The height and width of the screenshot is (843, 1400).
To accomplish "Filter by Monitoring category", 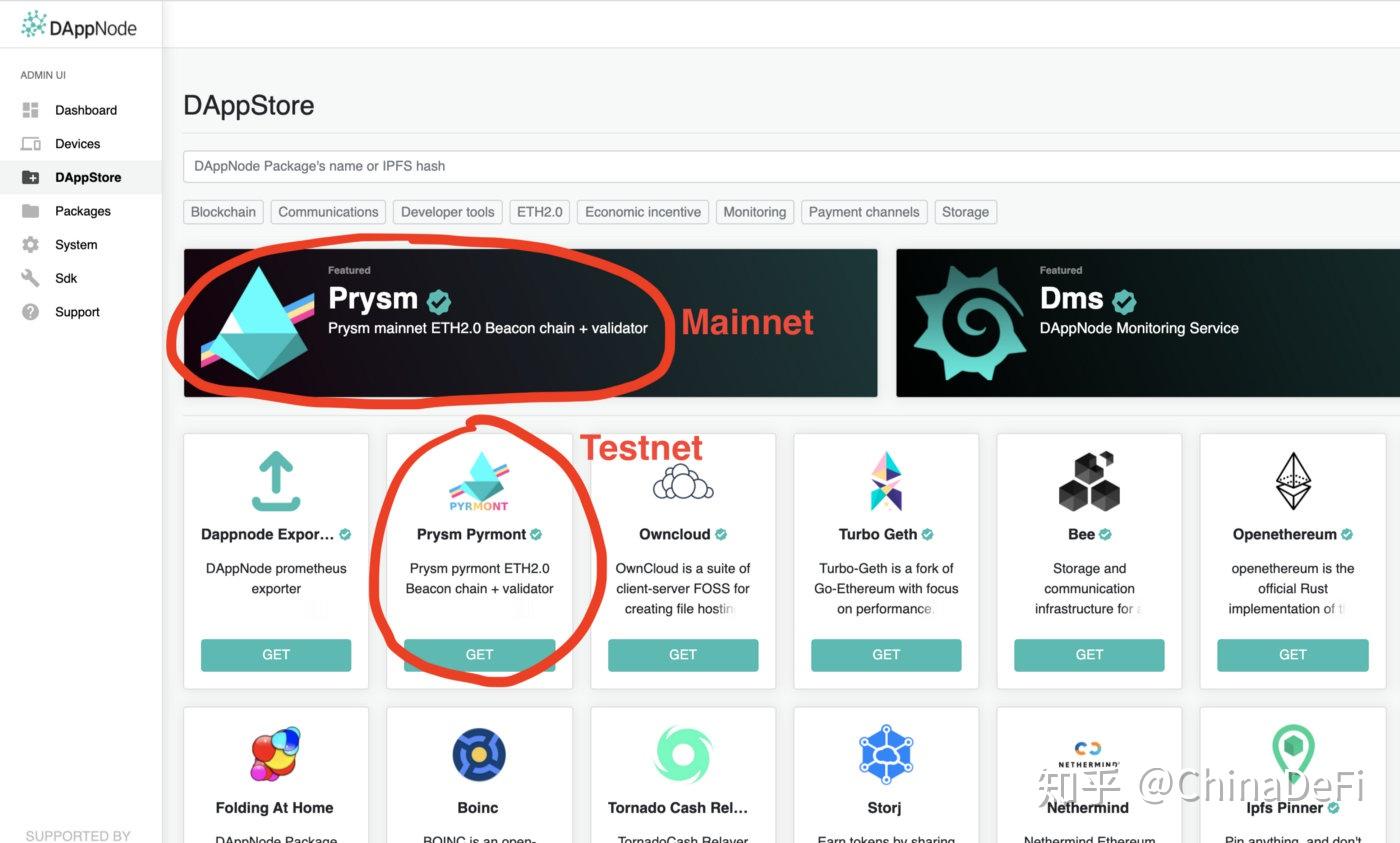I will click(755, 212).
